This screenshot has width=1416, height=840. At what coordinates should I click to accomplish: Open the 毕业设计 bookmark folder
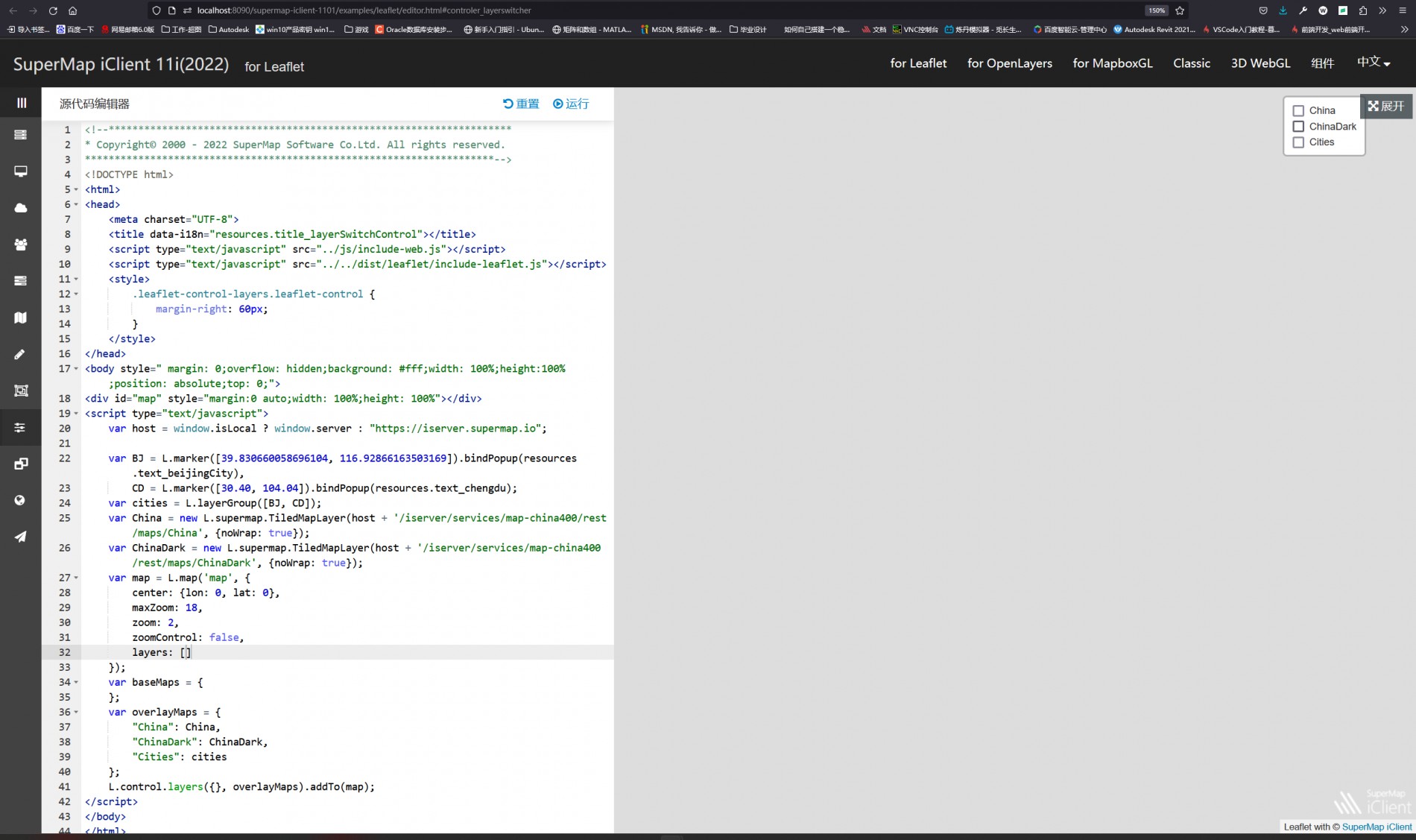[747, 30]
